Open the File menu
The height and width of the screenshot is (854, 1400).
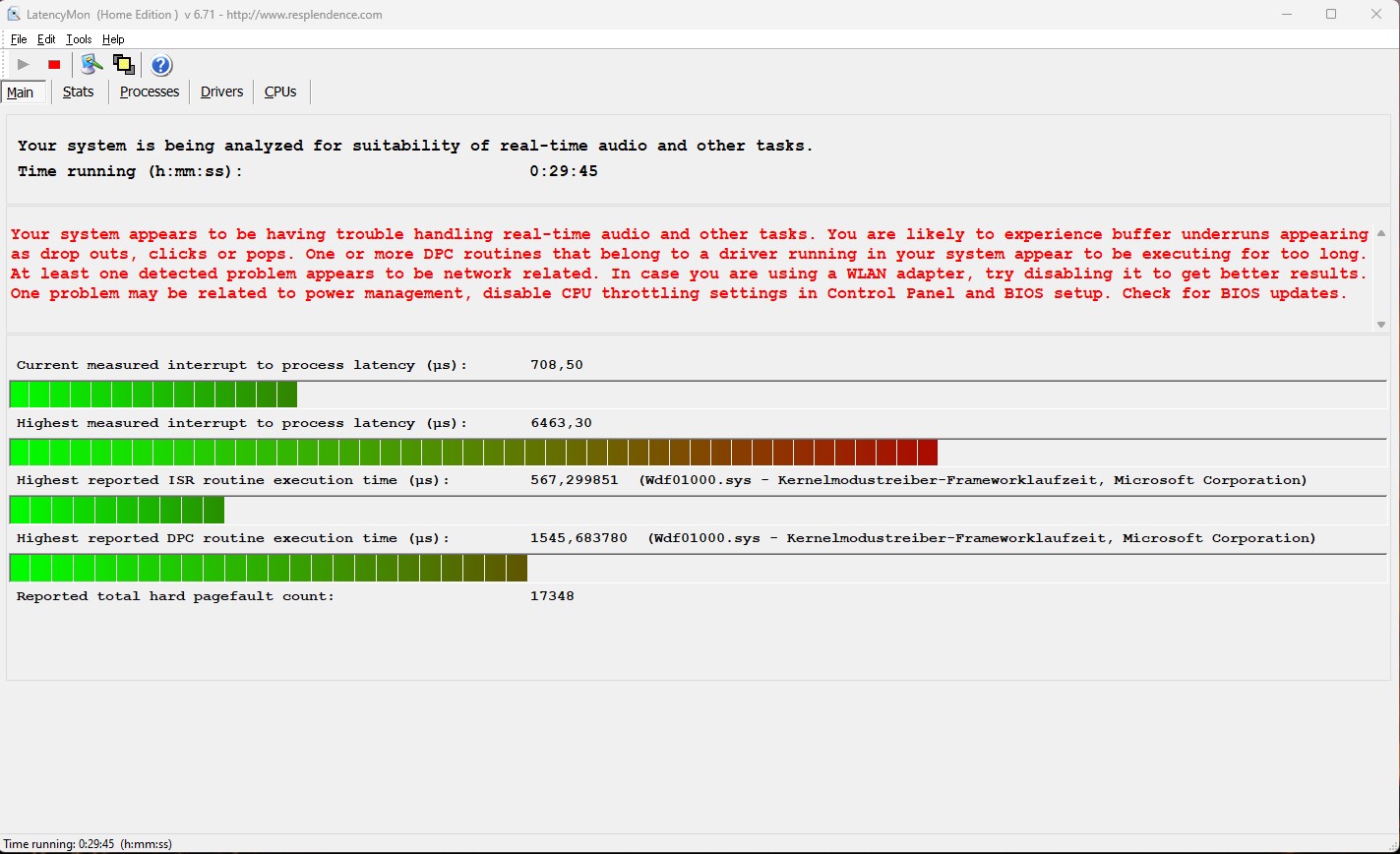click(19, 39)
